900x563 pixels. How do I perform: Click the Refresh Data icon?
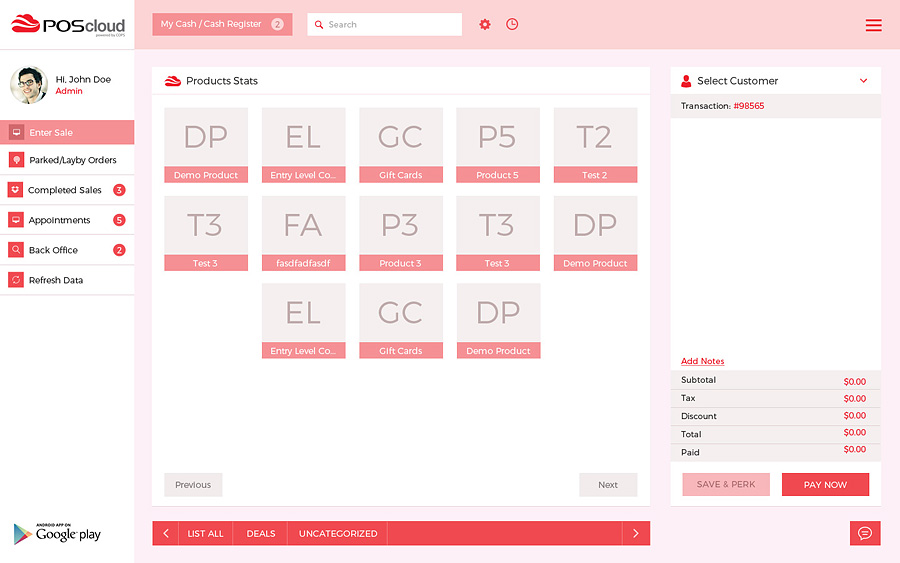[x=16, y=280]
